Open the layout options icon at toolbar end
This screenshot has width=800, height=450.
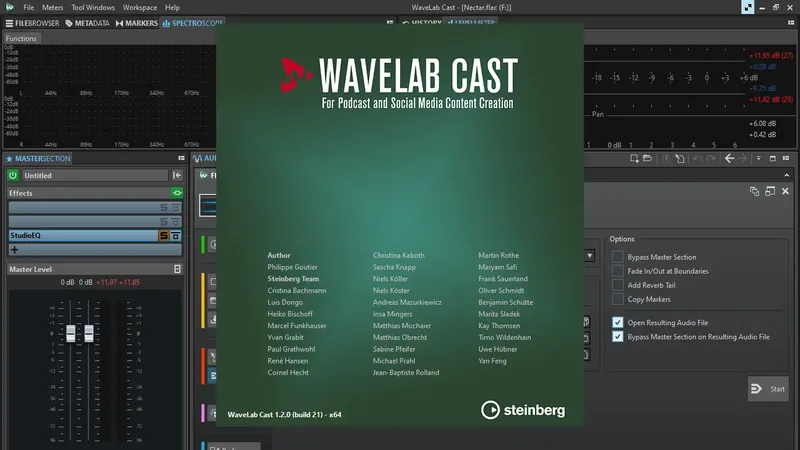point(786,158)
